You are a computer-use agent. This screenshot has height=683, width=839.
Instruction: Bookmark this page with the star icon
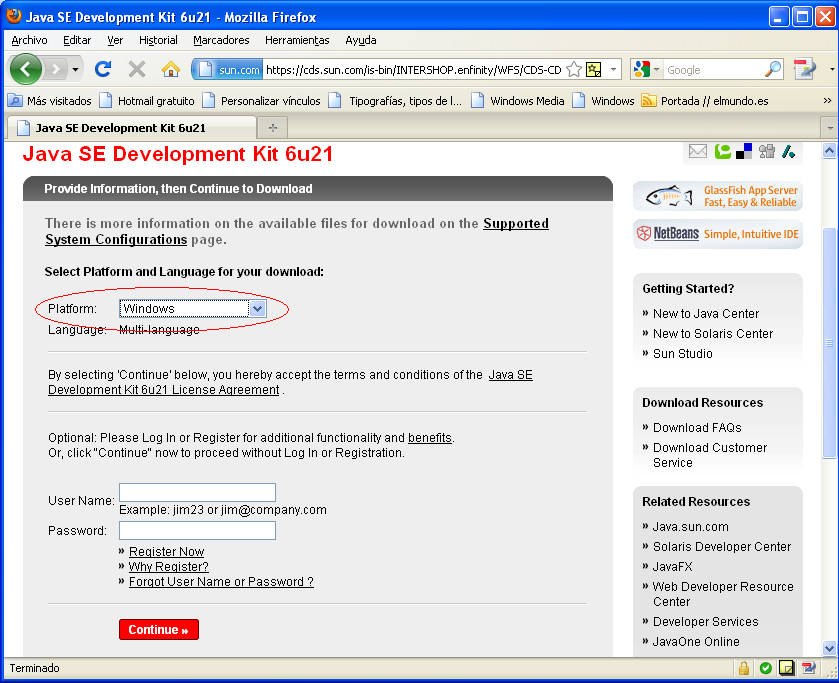pyautogui.click(x=574, y=69)
